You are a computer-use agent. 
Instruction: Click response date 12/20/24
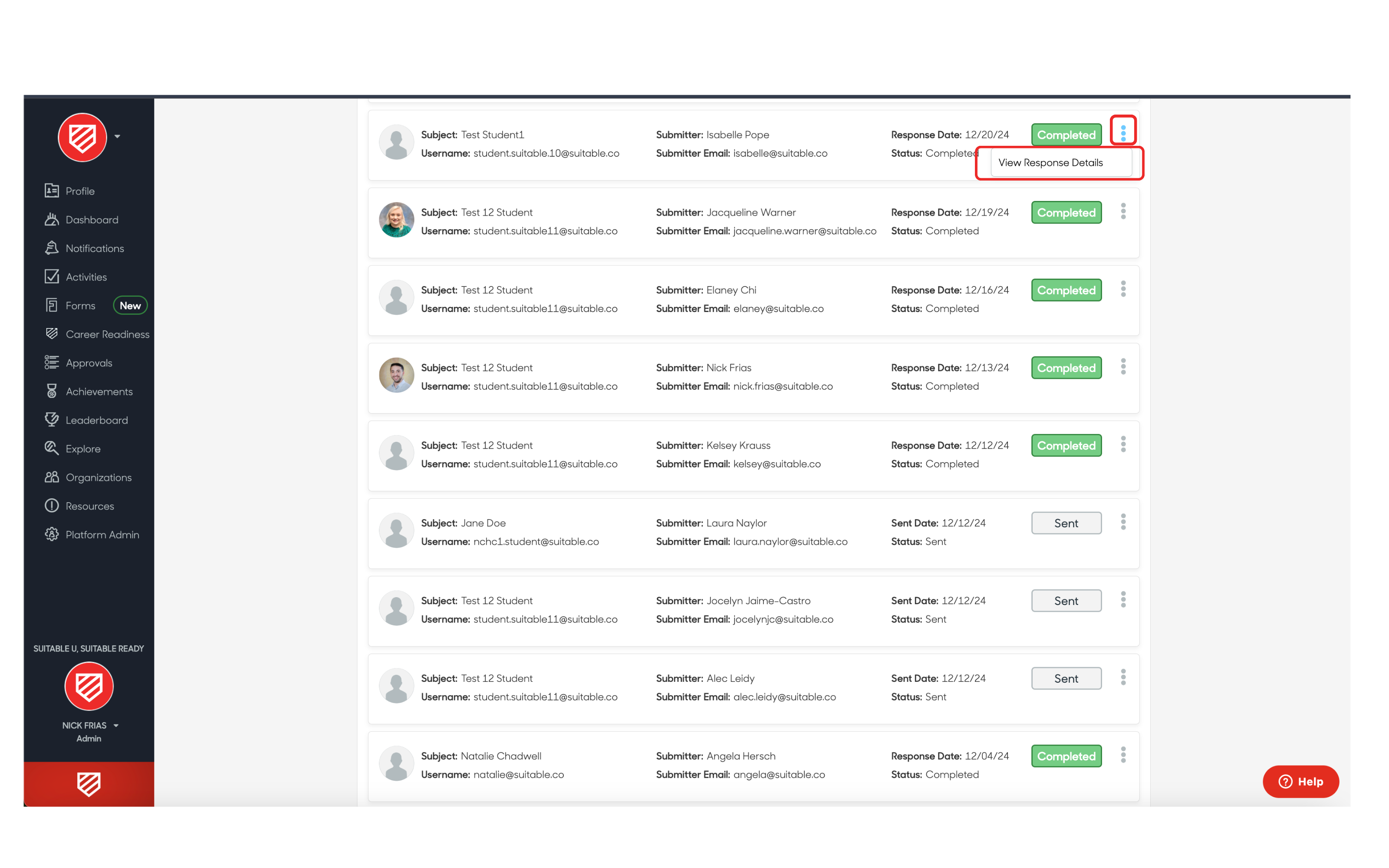[987, 135]
